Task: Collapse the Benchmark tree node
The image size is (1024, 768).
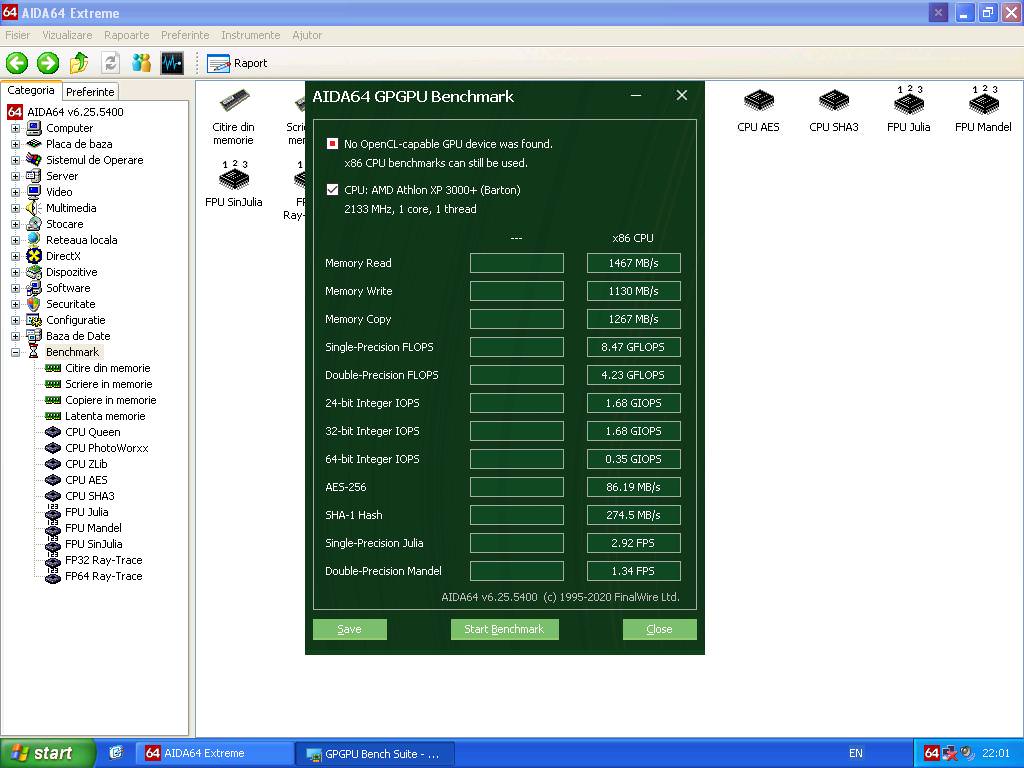Action: tap(15, 352)
